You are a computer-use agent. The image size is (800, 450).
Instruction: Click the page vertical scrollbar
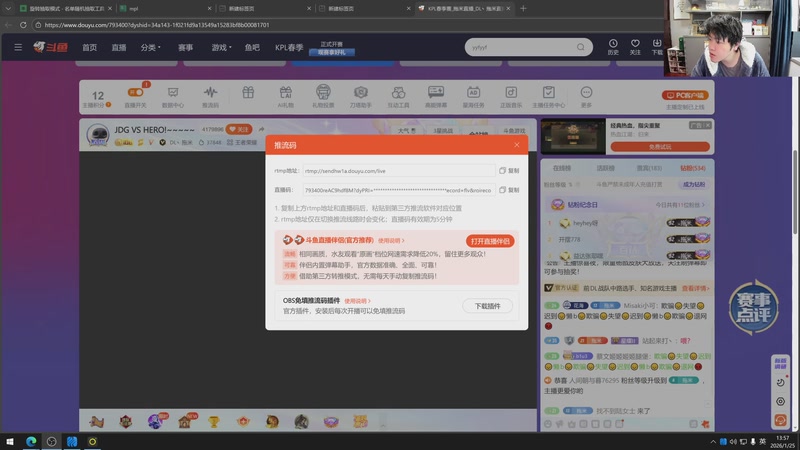796,190
